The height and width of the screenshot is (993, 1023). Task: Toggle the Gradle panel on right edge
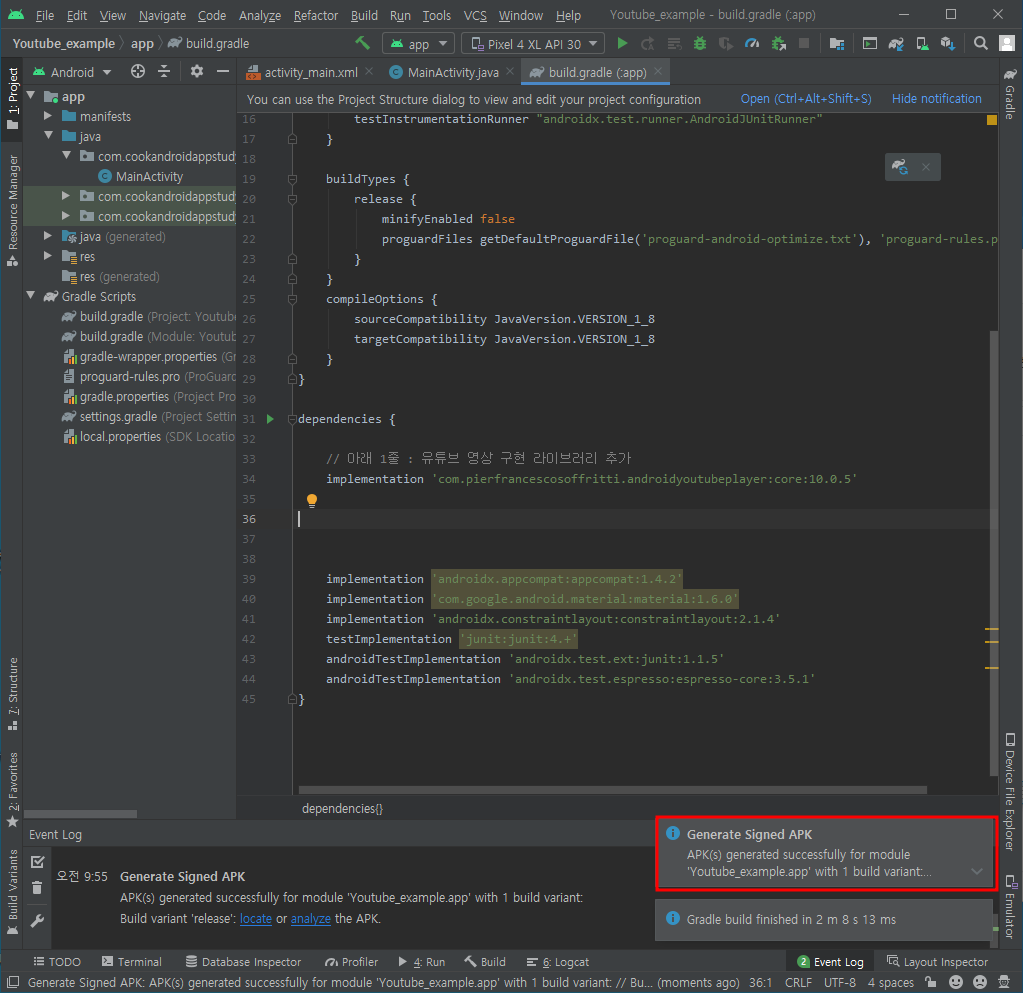(1010, 93)
